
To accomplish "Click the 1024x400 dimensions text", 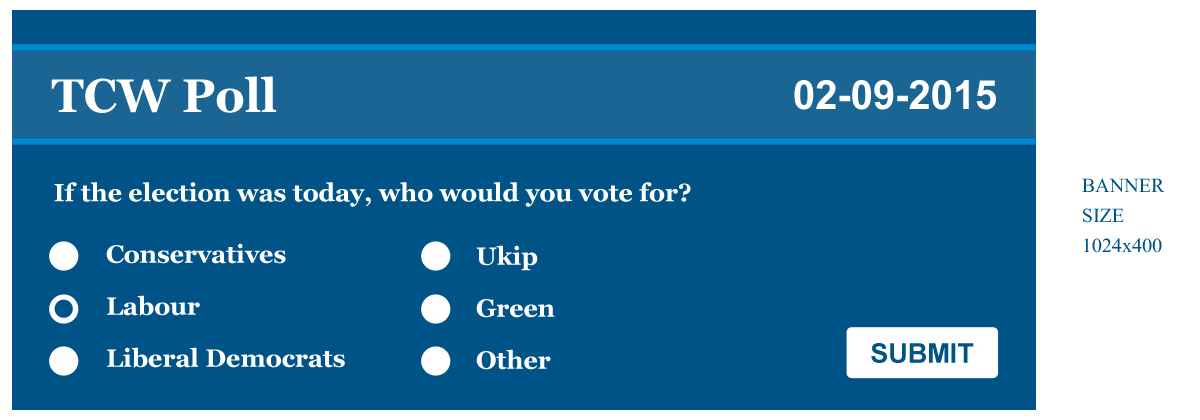I will coord(1122,246).
